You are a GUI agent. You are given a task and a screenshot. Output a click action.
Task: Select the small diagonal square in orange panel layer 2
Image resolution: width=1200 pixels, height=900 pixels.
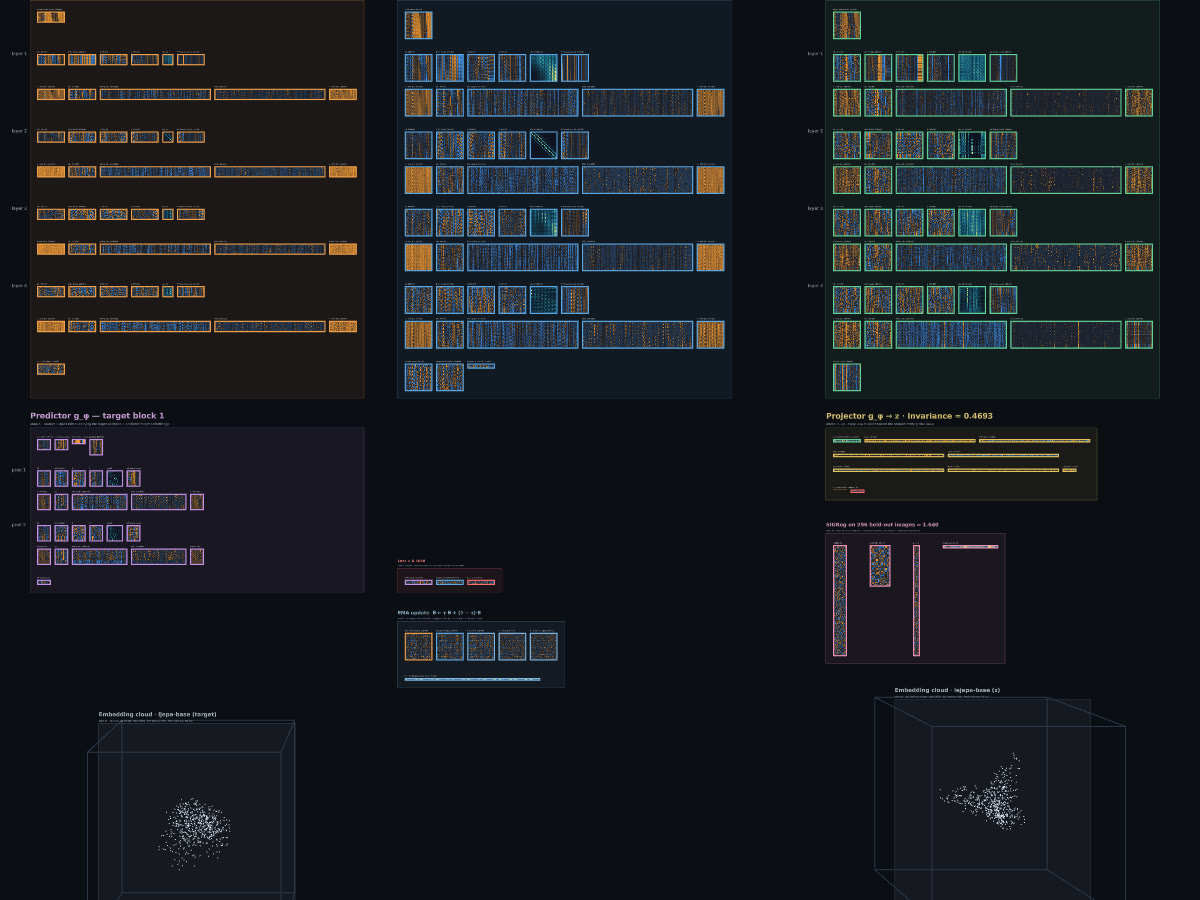168,137
